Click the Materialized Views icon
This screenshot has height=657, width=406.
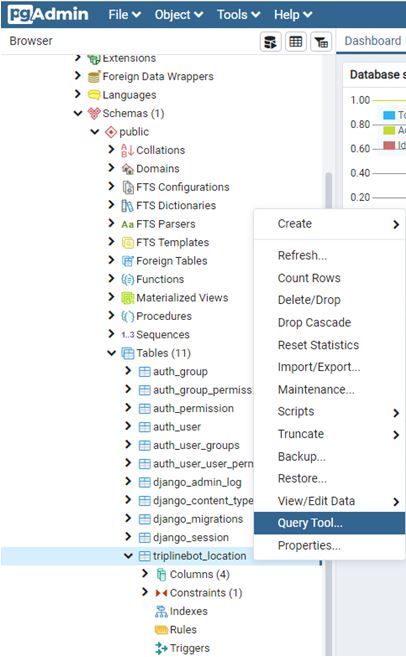pyautogui.click(x=127, y=298)
